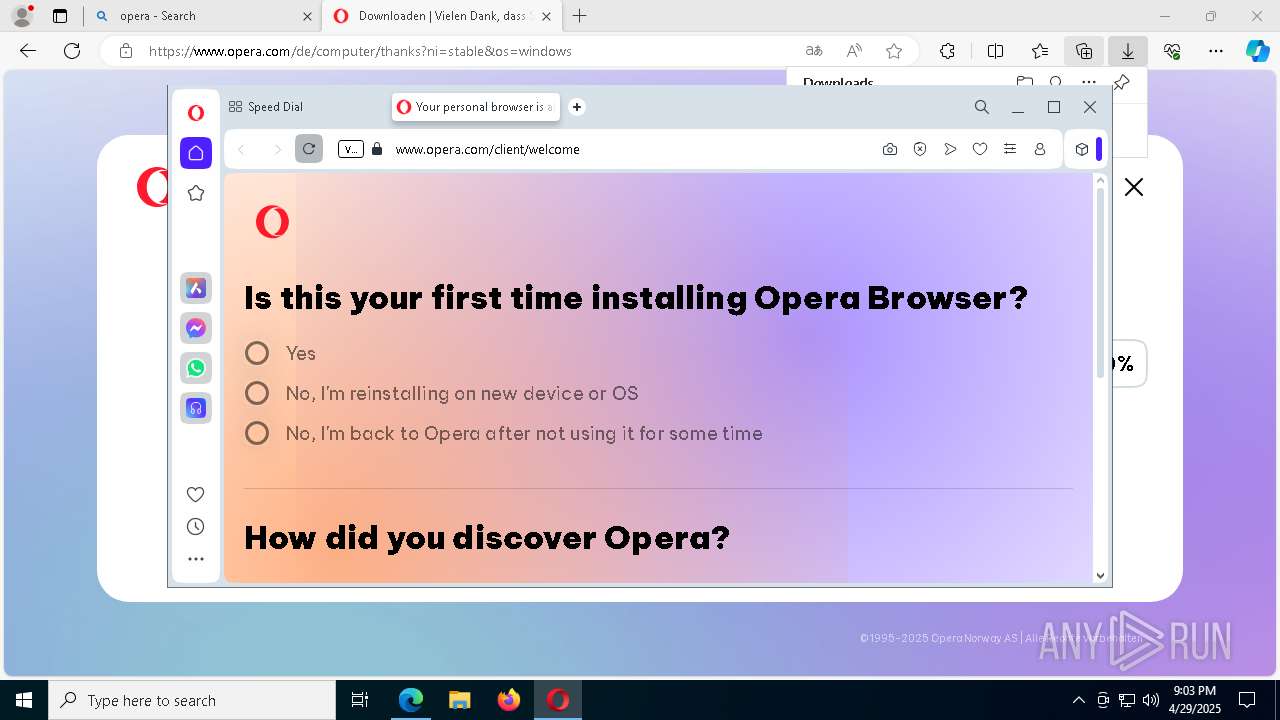Click the Opera sidebar Home button
Image resolution: width=1280 pixels, height=720 pixels.
point(196,153)
